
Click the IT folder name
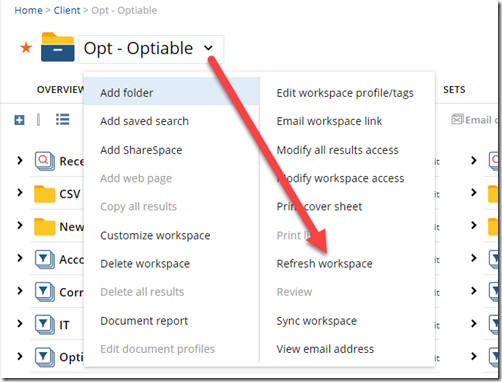pos(64,325)
